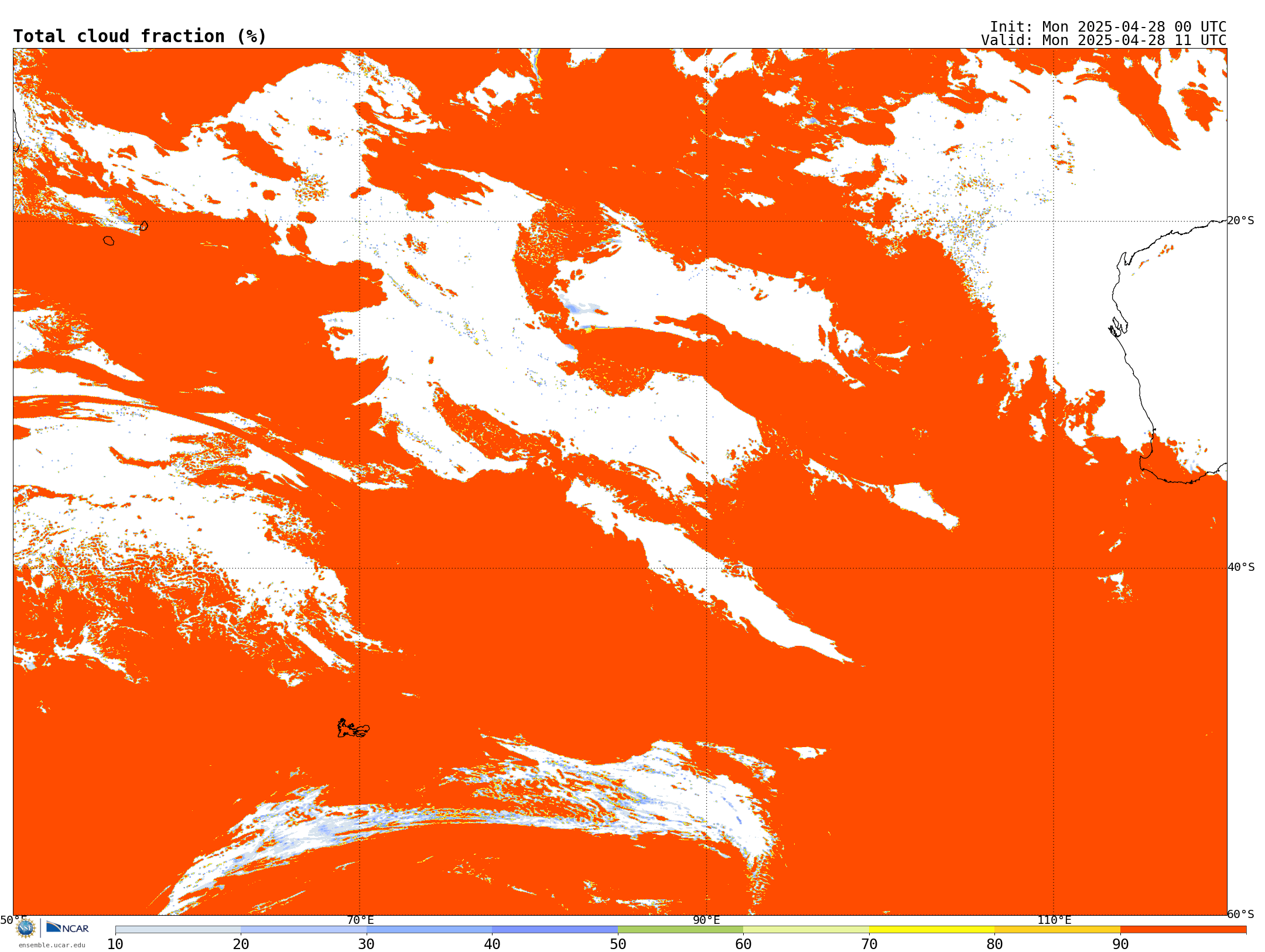Click Shark Bay on the Australian coastline
The image size is (1265, 952).
tap(1118, 327)
